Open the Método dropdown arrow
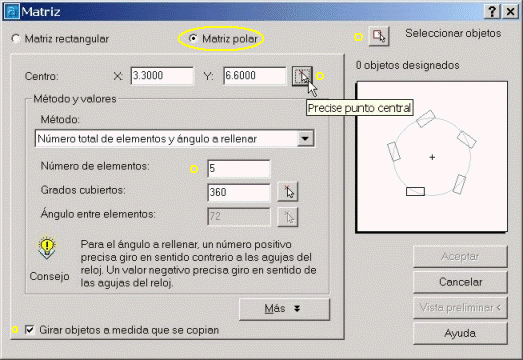 pyautogui.click(x=305, y=138)
